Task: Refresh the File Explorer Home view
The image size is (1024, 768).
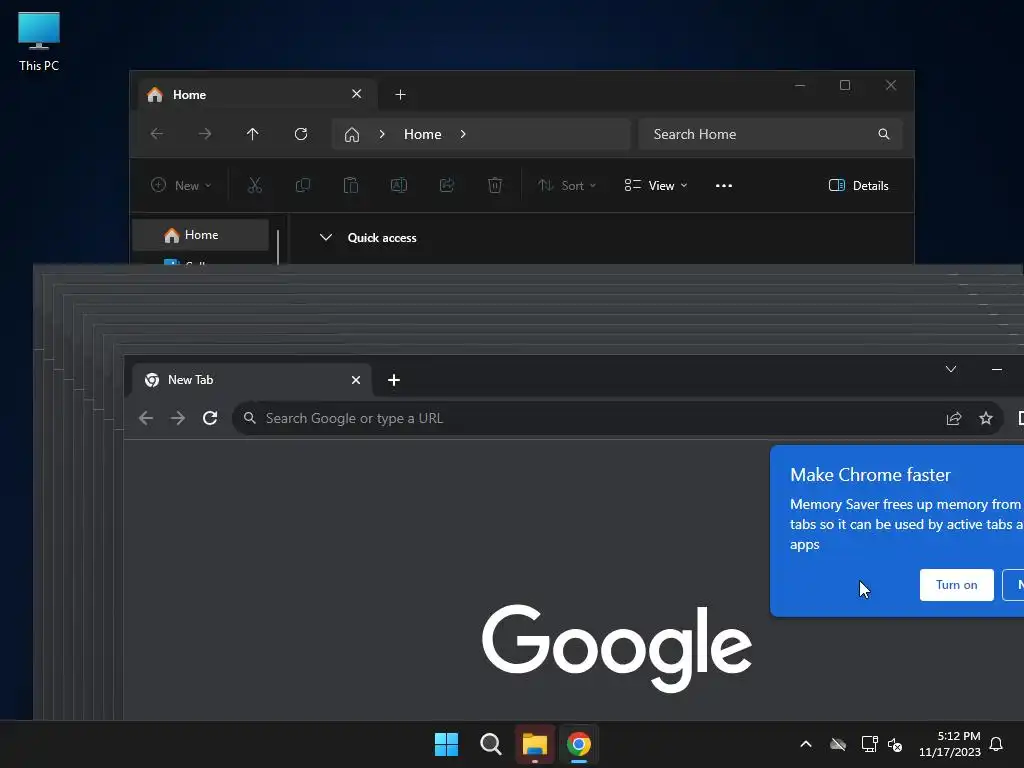Action: point(300,134)
